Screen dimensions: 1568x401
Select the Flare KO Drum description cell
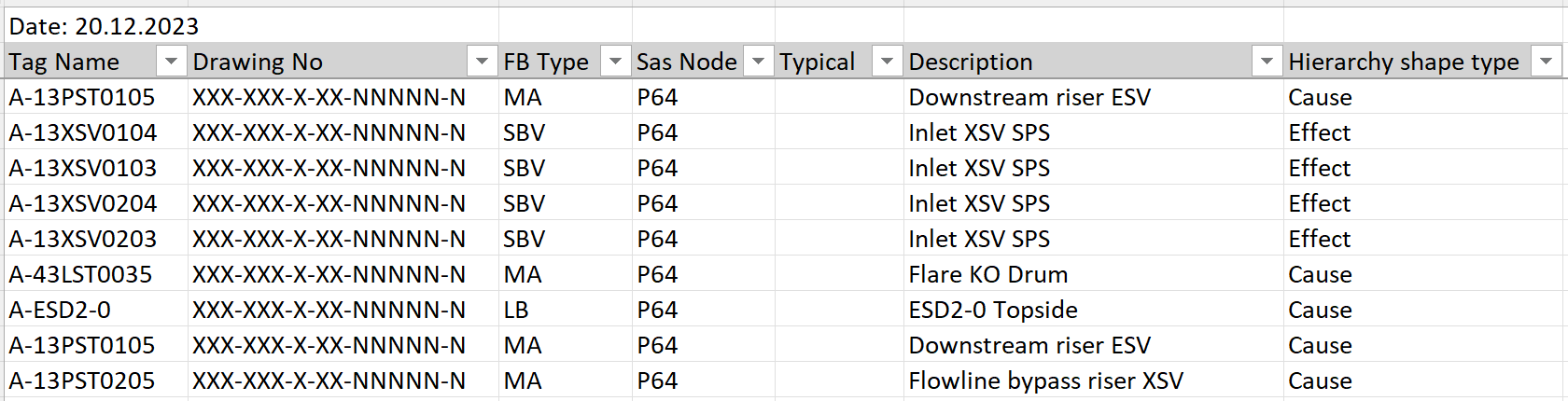1094,274
